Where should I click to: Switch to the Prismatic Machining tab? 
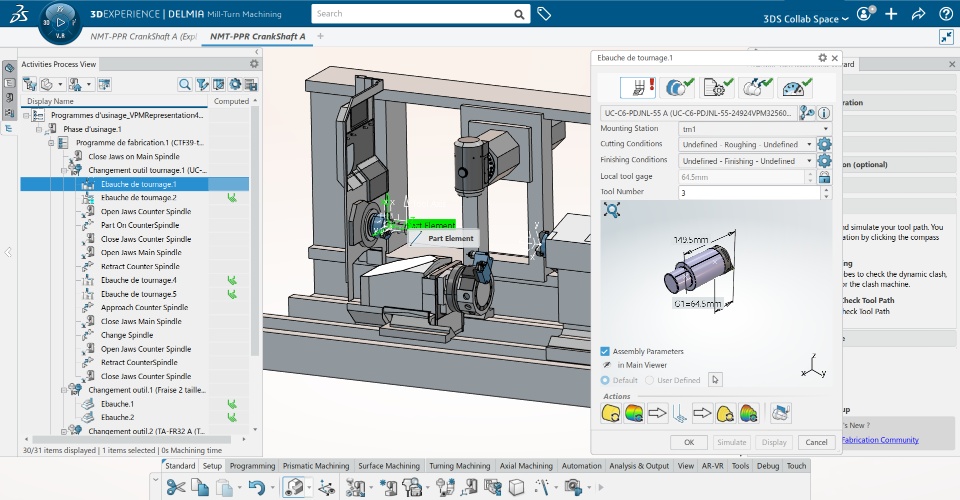pyautogui.click(x=316, y=466)
